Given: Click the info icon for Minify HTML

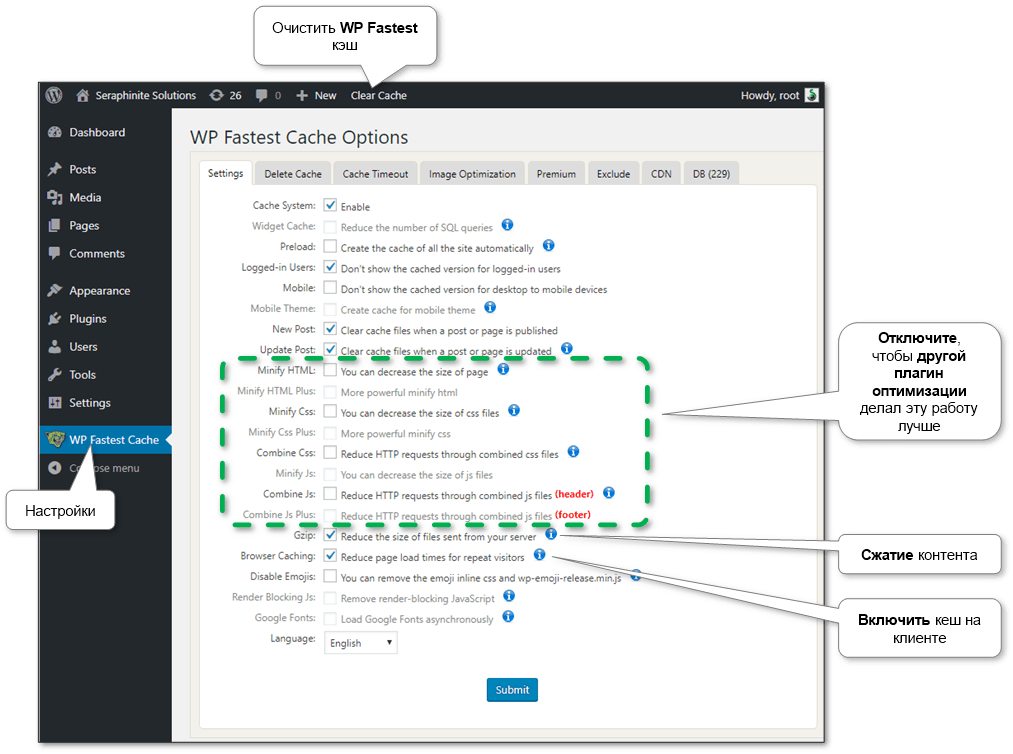Looking at the screenshot, I should click(503, 370).
